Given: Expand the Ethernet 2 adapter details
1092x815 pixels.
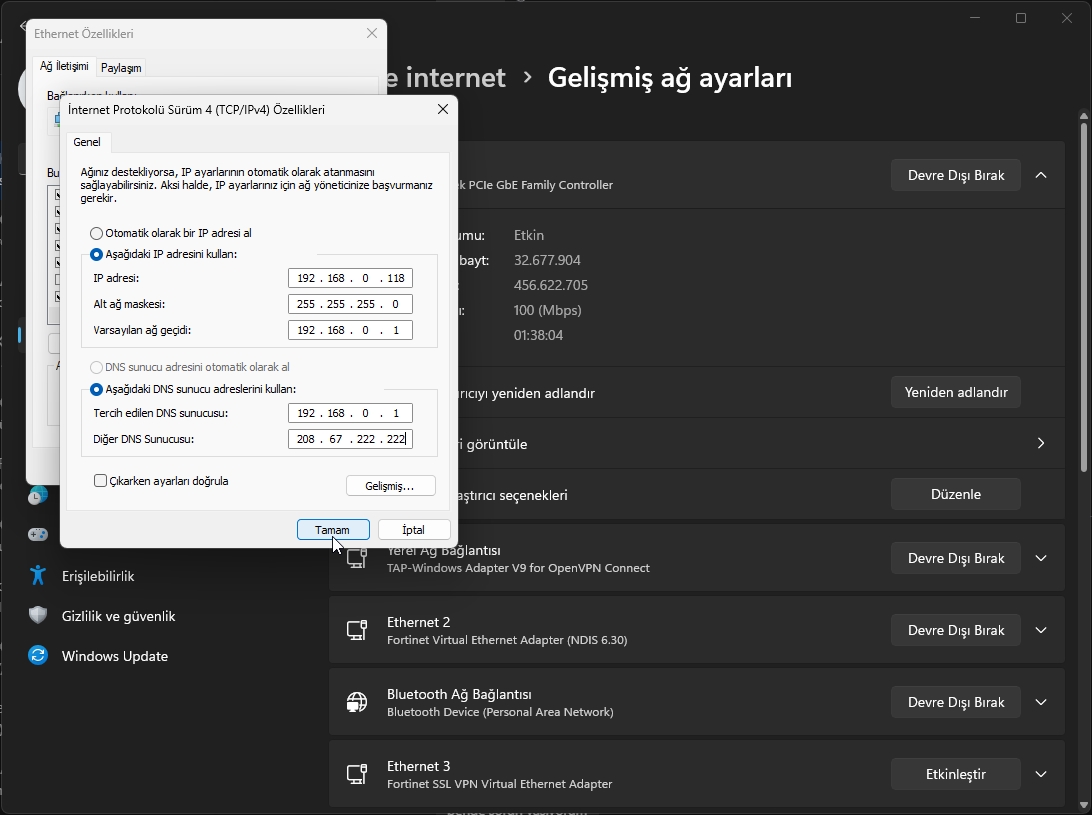Looking at the screenshot, I should coord(1041,630).
